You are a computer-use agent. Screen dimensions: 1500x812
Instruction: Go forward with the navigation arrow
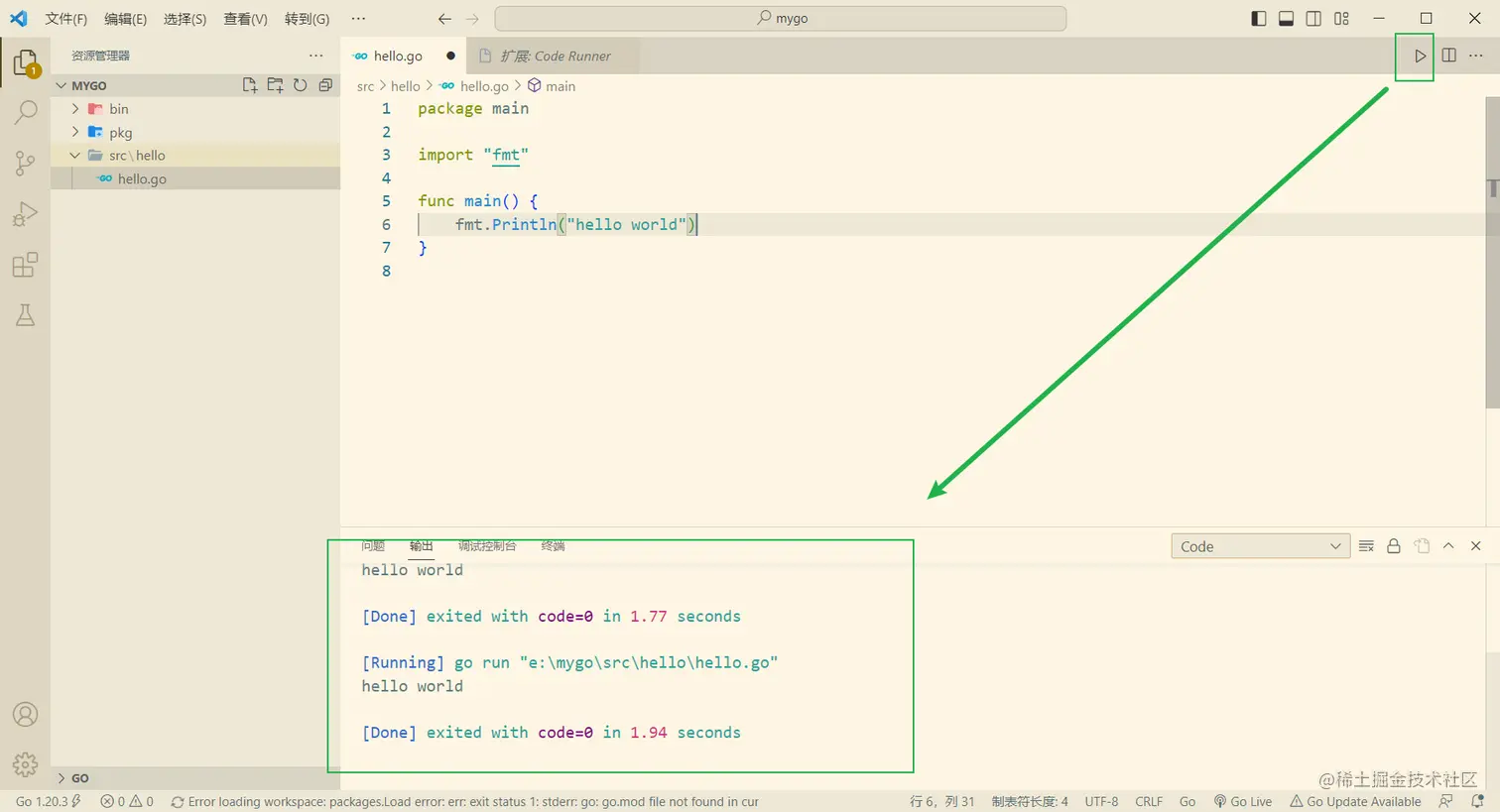click(x=472, y=19)
